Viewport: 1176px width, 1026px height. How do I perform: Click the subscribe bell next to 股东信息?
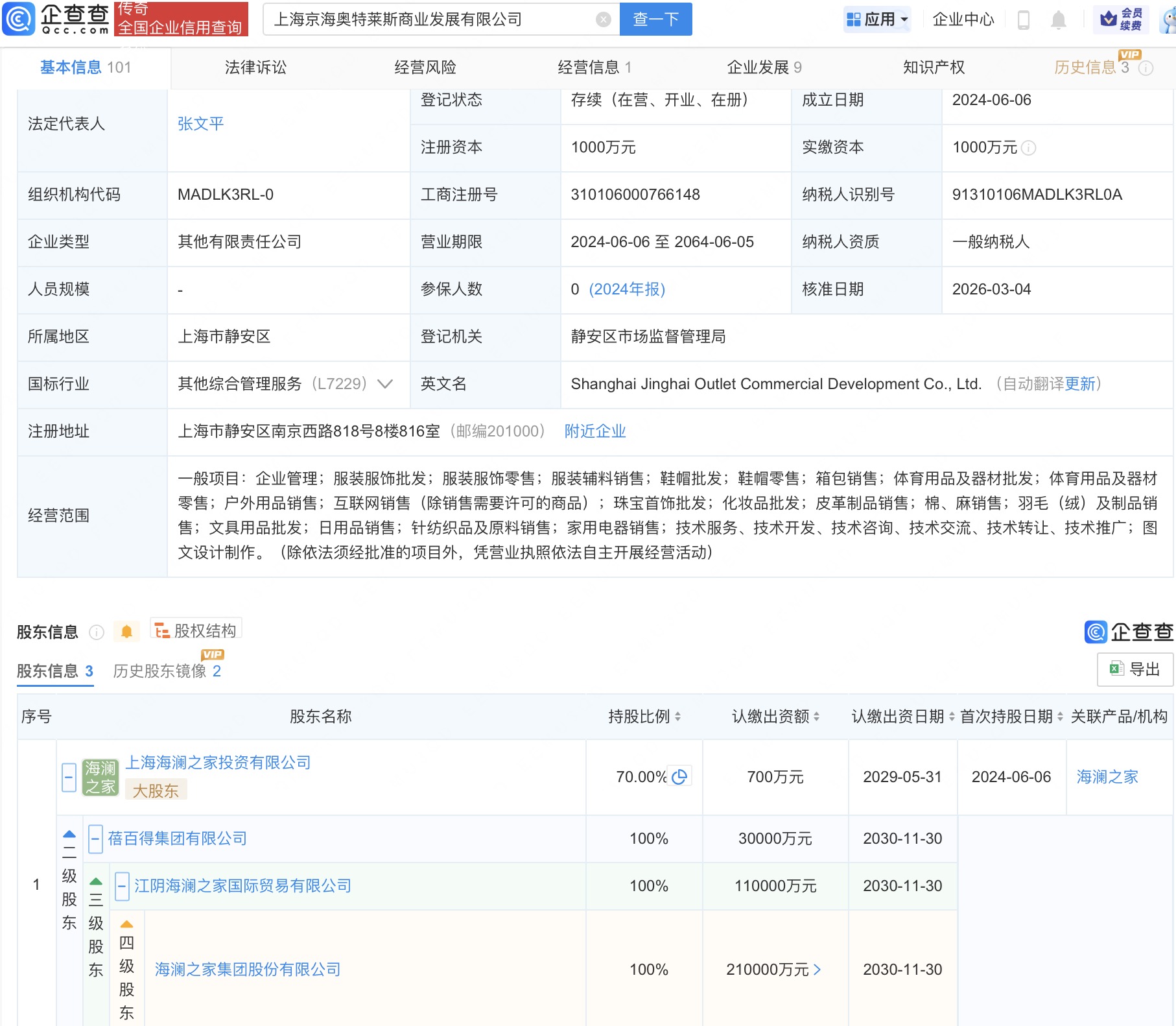(x=127, y=630)
